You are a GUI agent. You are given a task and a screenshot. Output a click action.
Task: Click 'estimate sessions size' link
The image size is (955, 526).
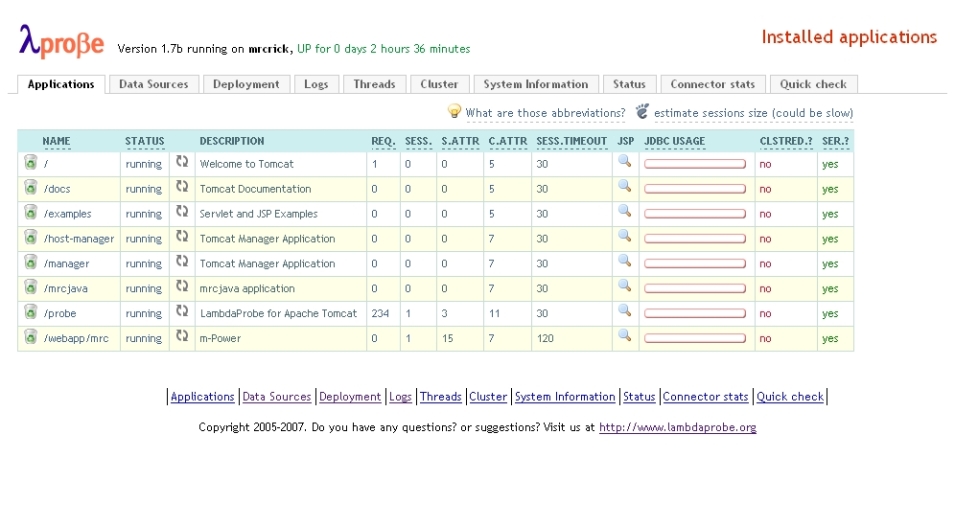[x=753, y=113]
